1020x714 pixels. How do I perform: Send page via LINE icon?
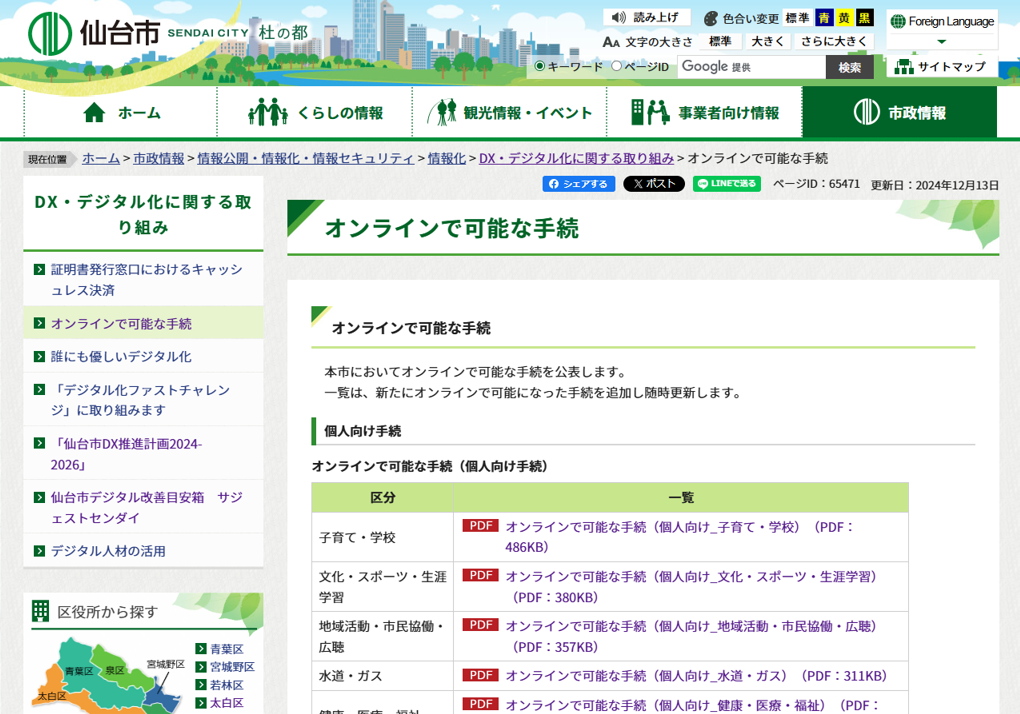(x=727, y=184)
